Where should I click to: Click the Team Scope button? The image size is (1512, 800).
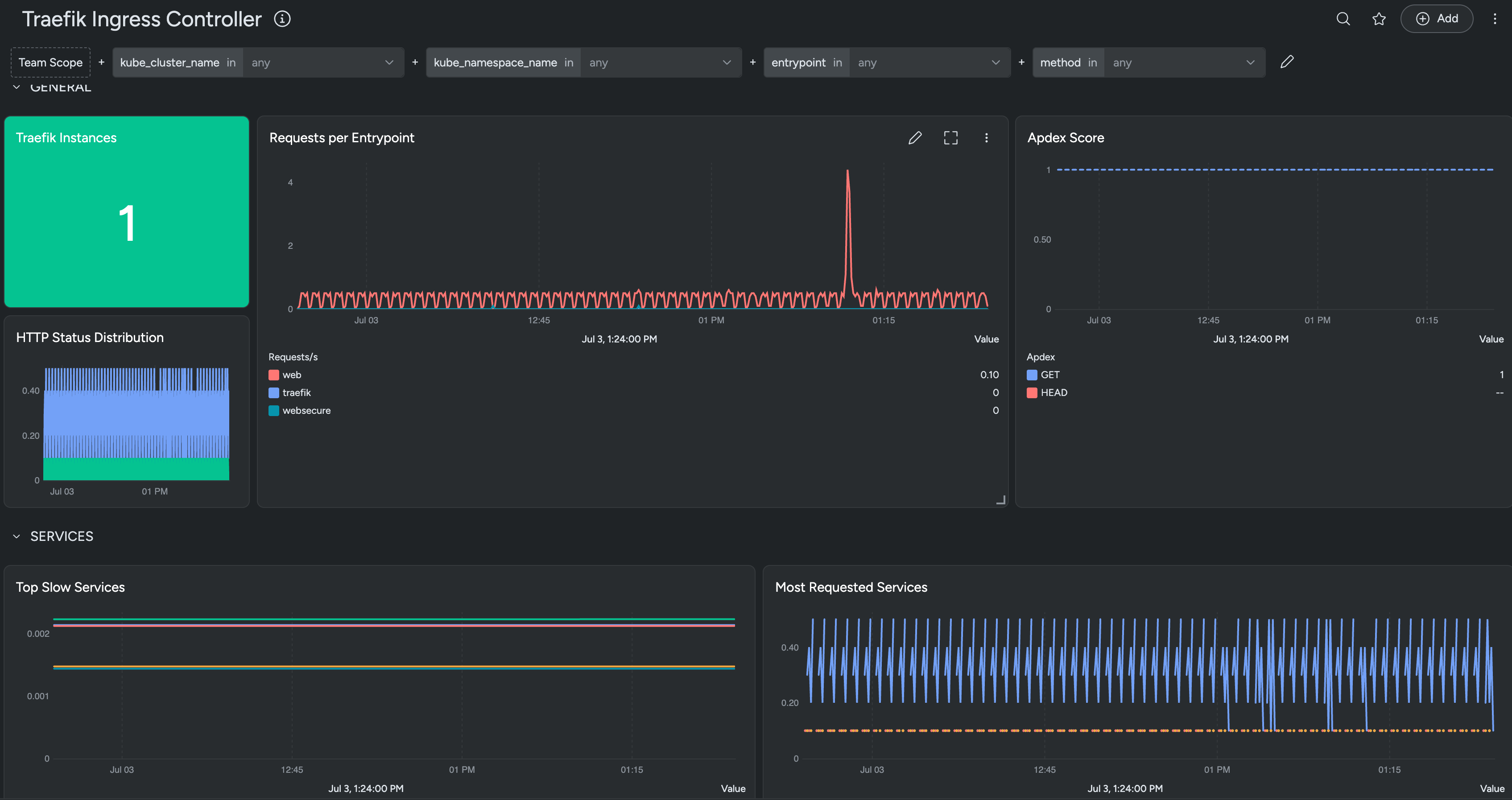[x=50, y=62]
